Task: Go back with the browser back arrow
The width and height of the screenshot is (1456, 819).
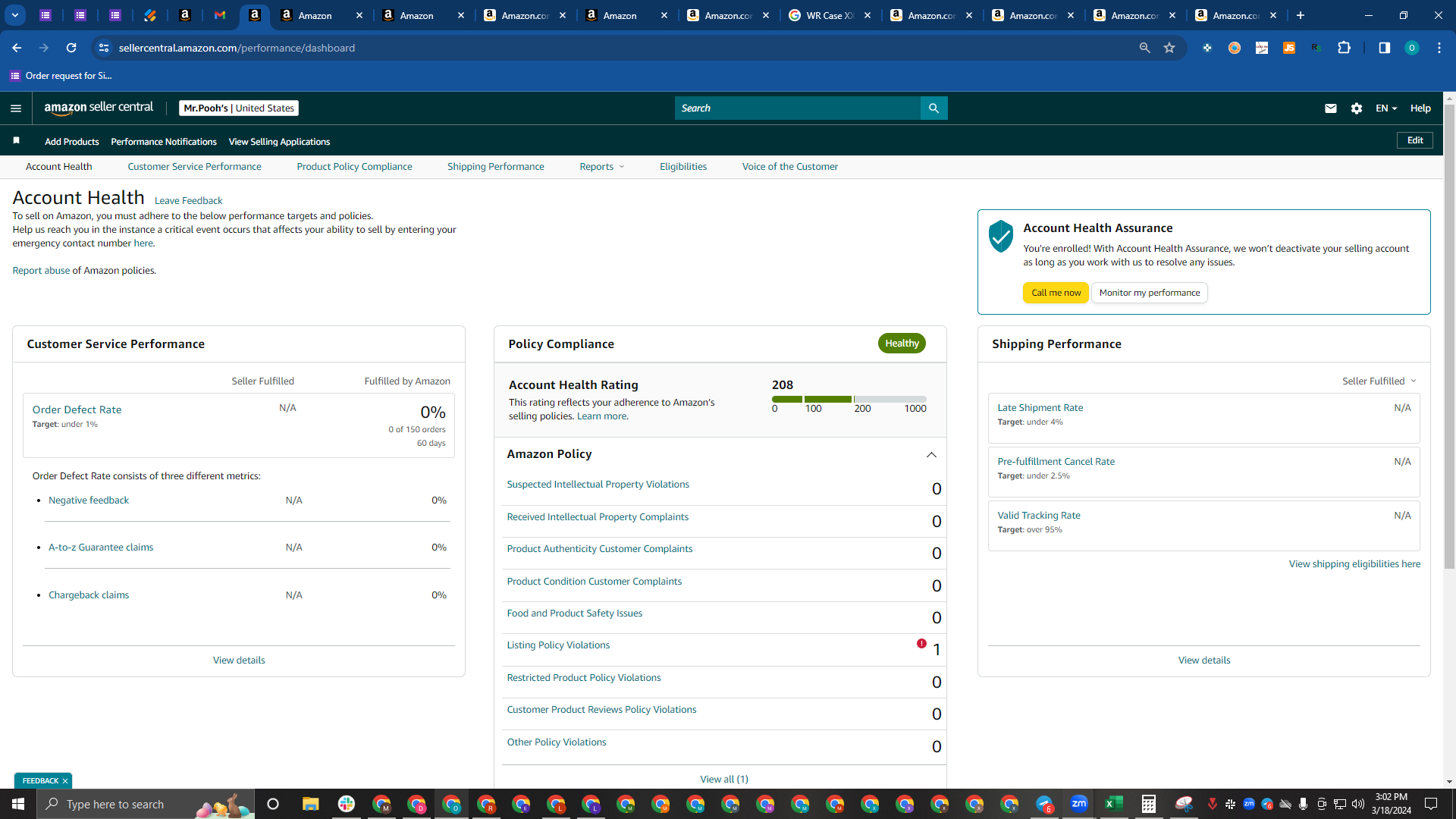Action: [17, 48]
